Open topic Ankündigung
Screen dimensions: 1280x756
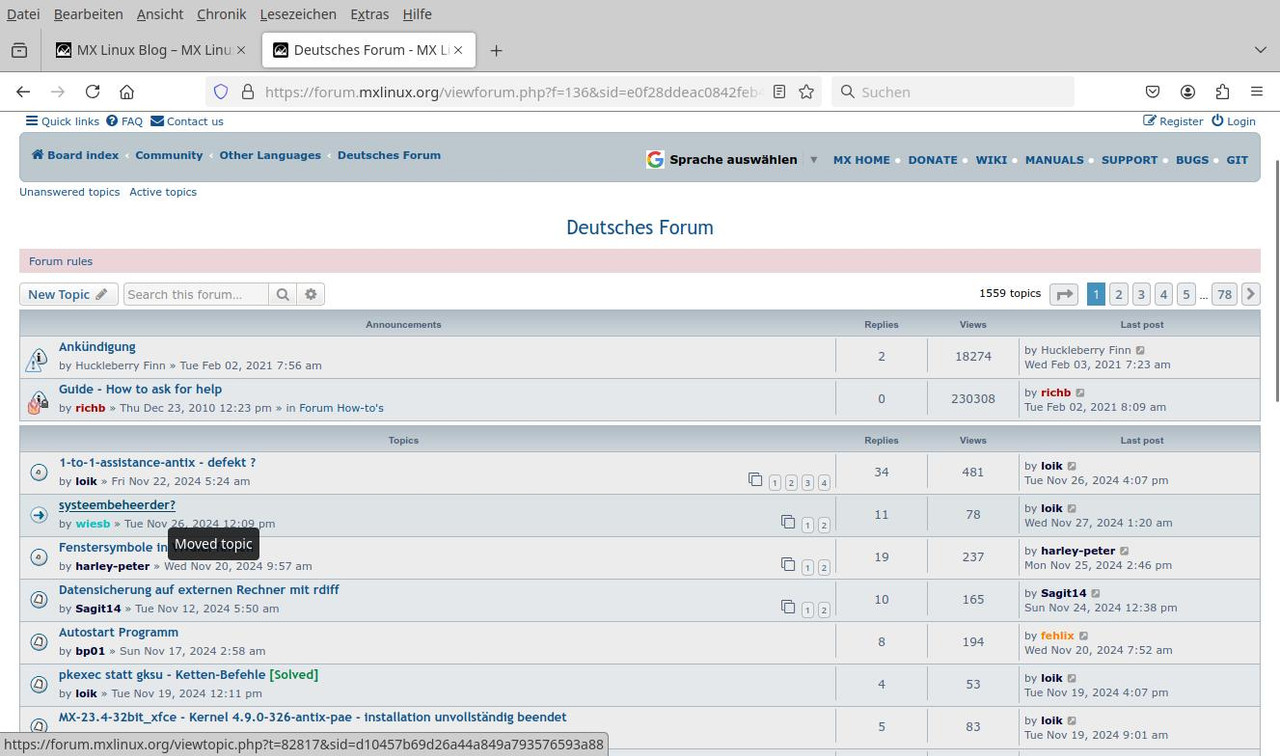point(97,347)
